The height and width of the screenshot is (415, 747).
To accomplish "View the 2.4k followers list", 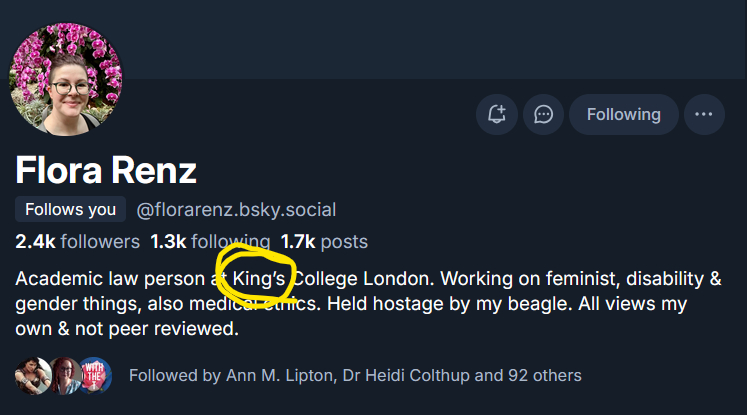I will pyautogui.click(x=78, y=241).
